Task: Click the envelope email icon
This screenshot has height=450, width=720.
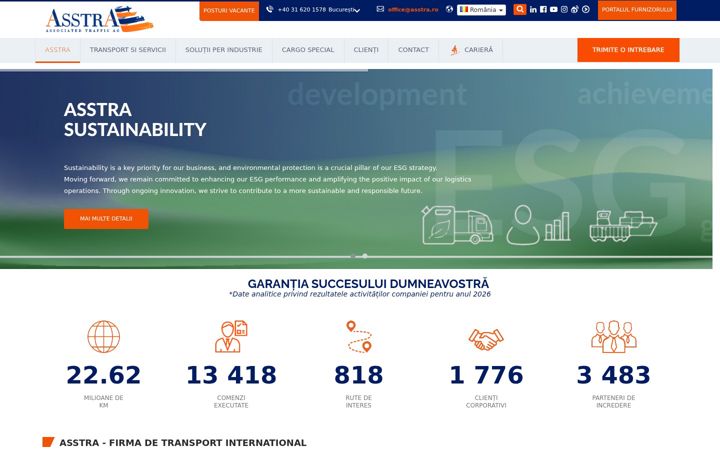Action: (x=380, y=9)
